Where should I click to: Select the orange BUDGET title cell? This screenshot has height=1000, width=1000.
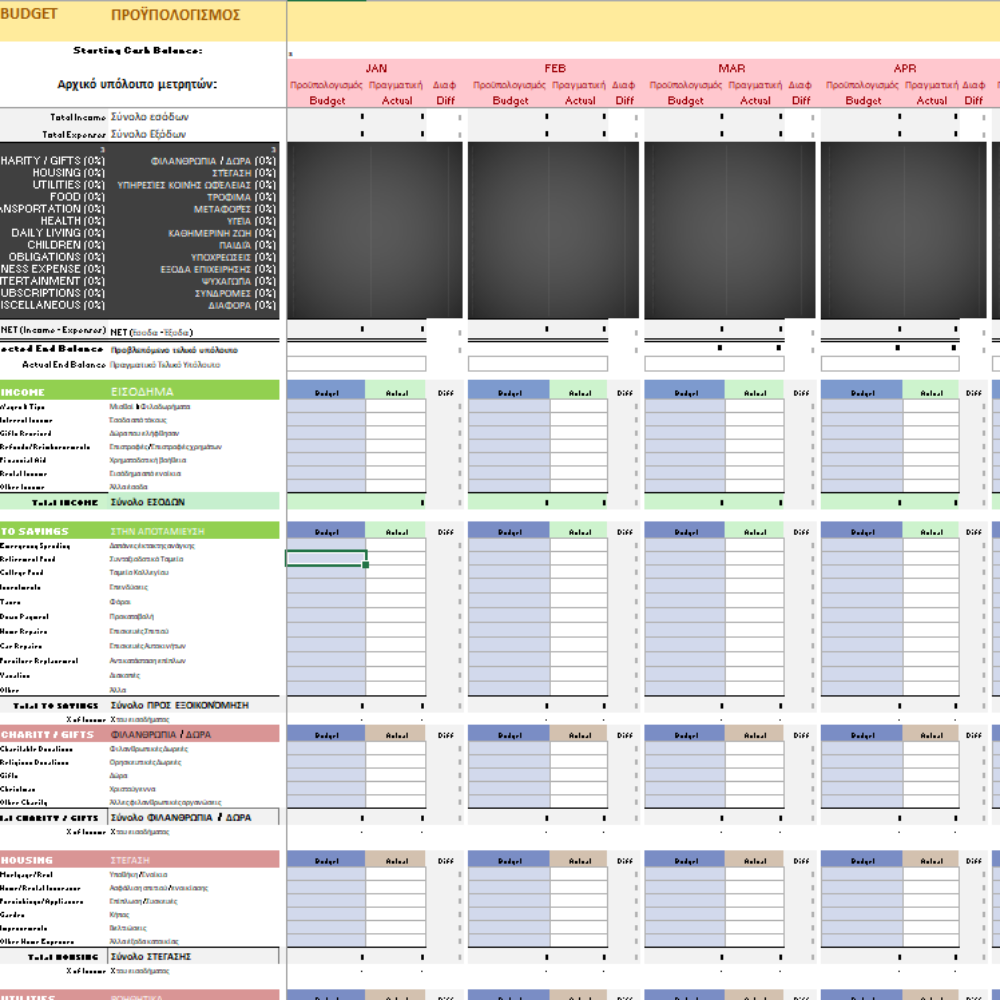[29, 14]
